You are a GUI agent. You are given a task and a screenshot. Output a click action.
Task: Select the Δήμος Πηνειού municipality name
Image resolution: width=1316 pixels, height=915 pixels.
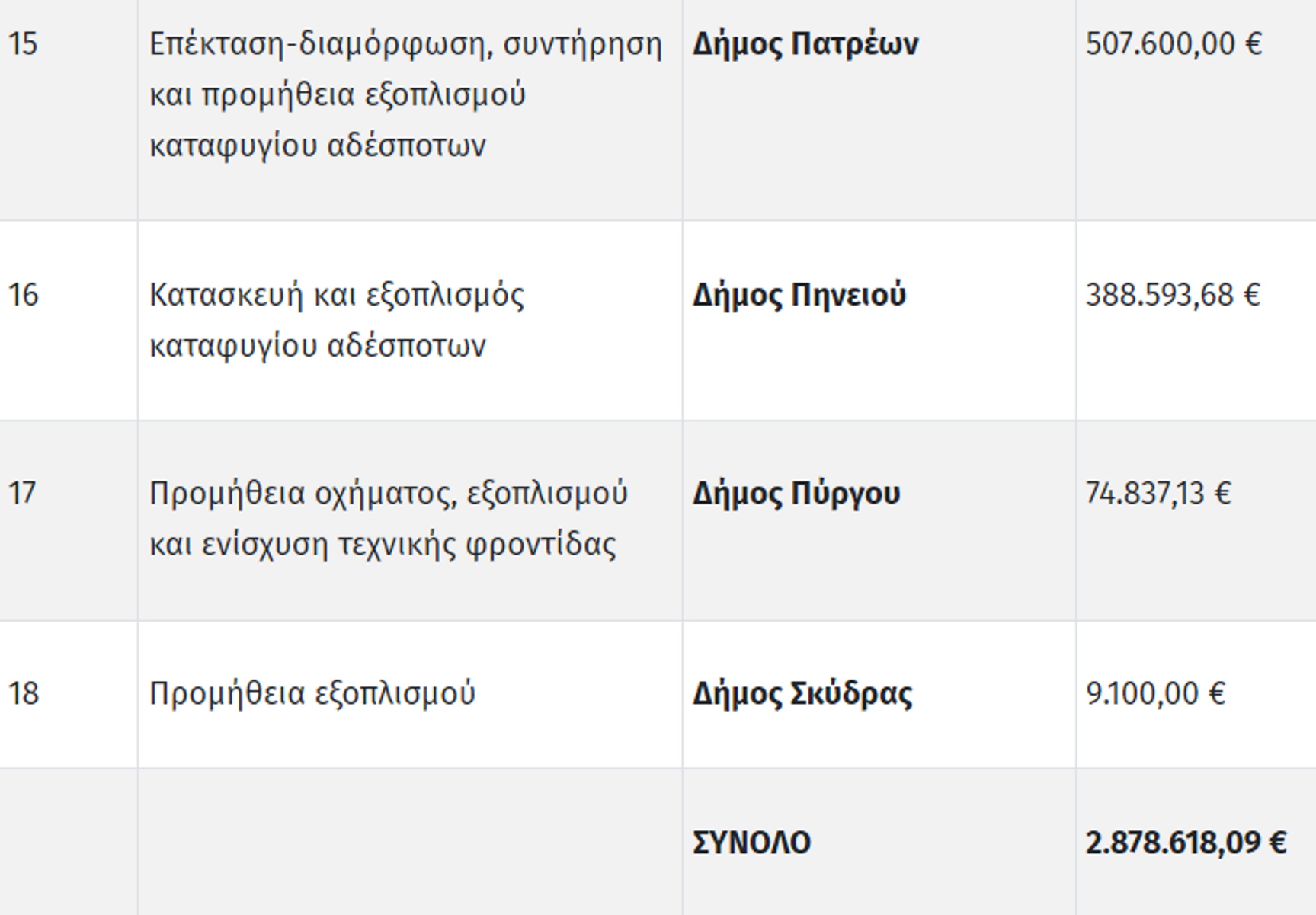pos(799,295)
